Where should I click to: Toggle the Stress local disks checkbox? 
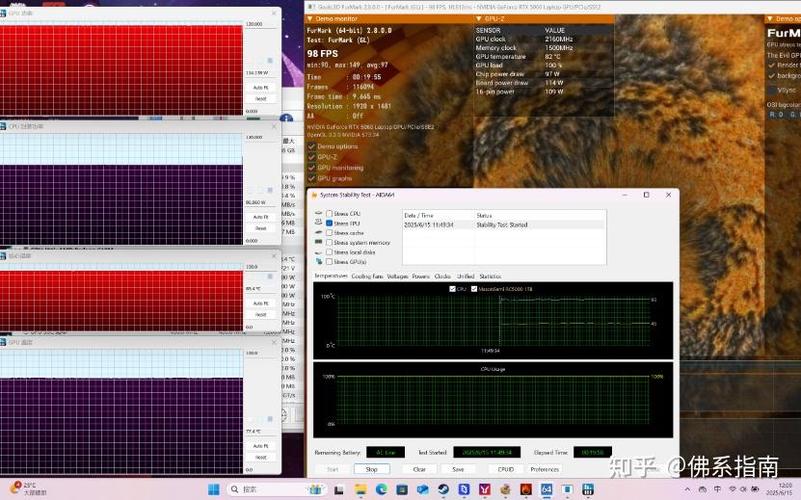tap(329, 252)
